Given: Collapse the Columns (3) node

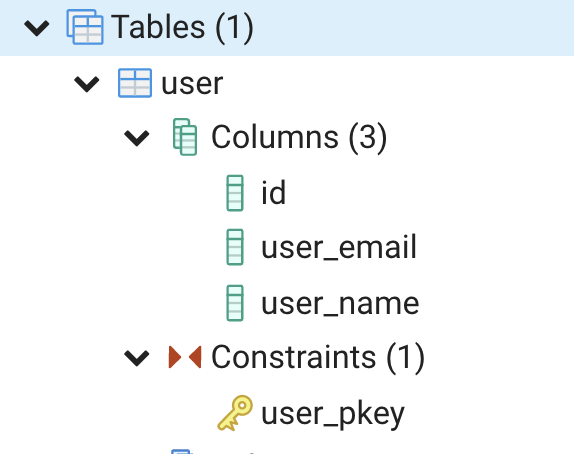Looking at the screenshot, I should (x=137, y=138).
